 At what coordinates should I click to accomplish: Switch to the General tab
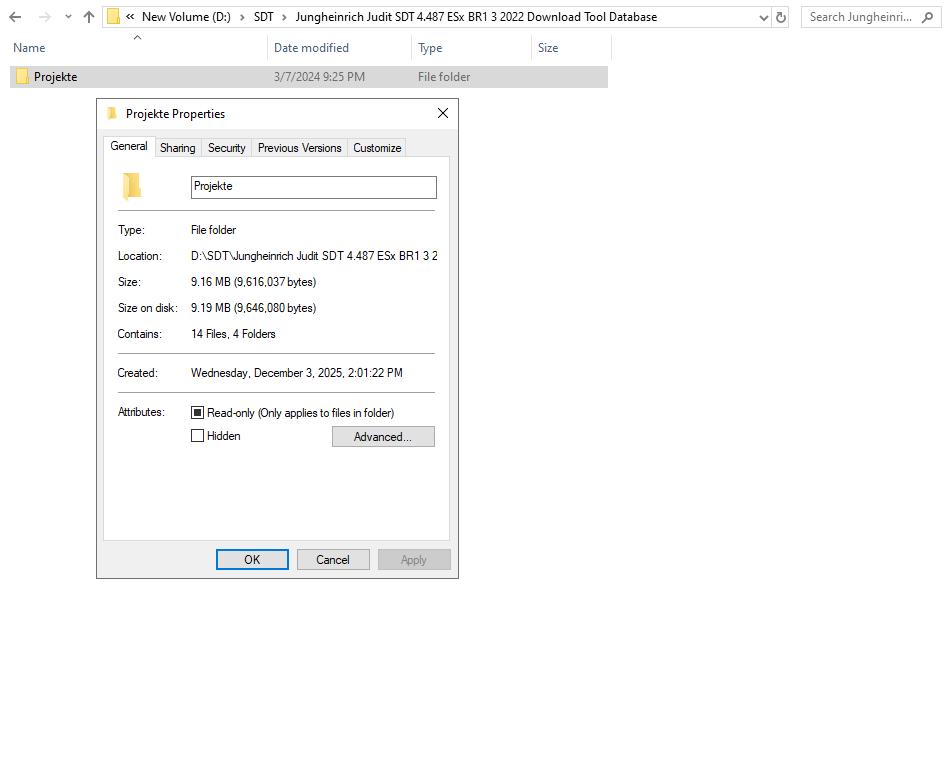click(129, 146)
